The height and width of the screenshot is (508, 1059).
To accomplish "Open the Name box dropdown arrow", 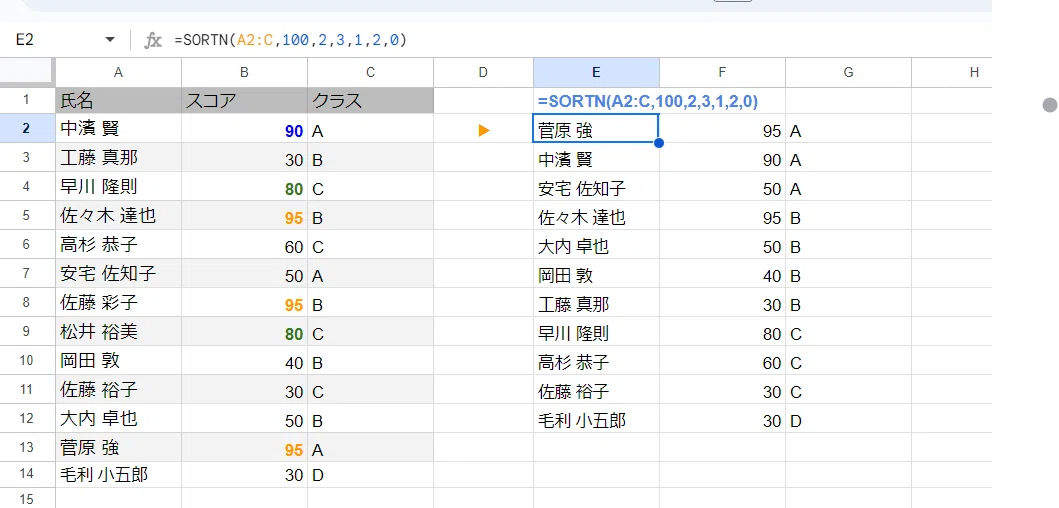I will [110, 41].
